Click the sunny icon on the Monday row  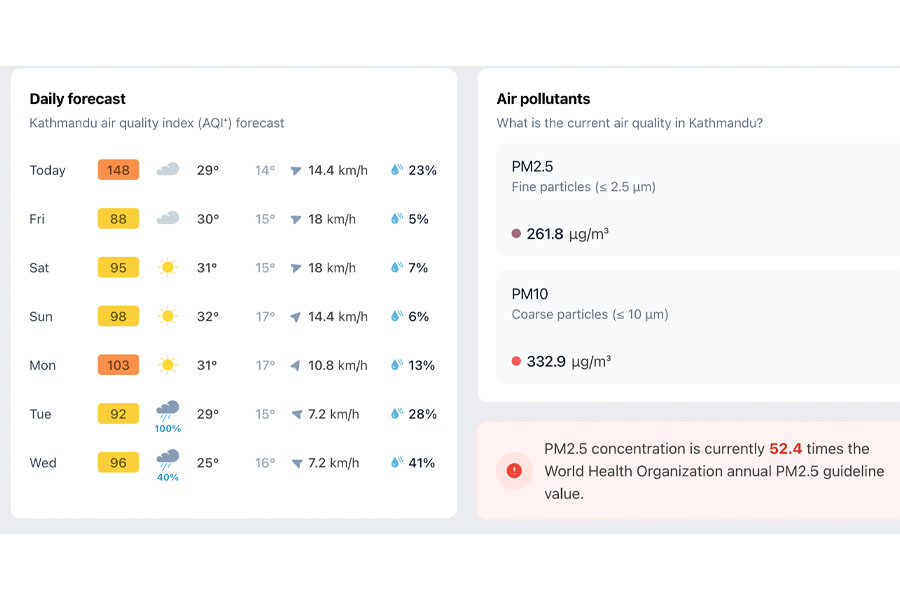[168, 365]
